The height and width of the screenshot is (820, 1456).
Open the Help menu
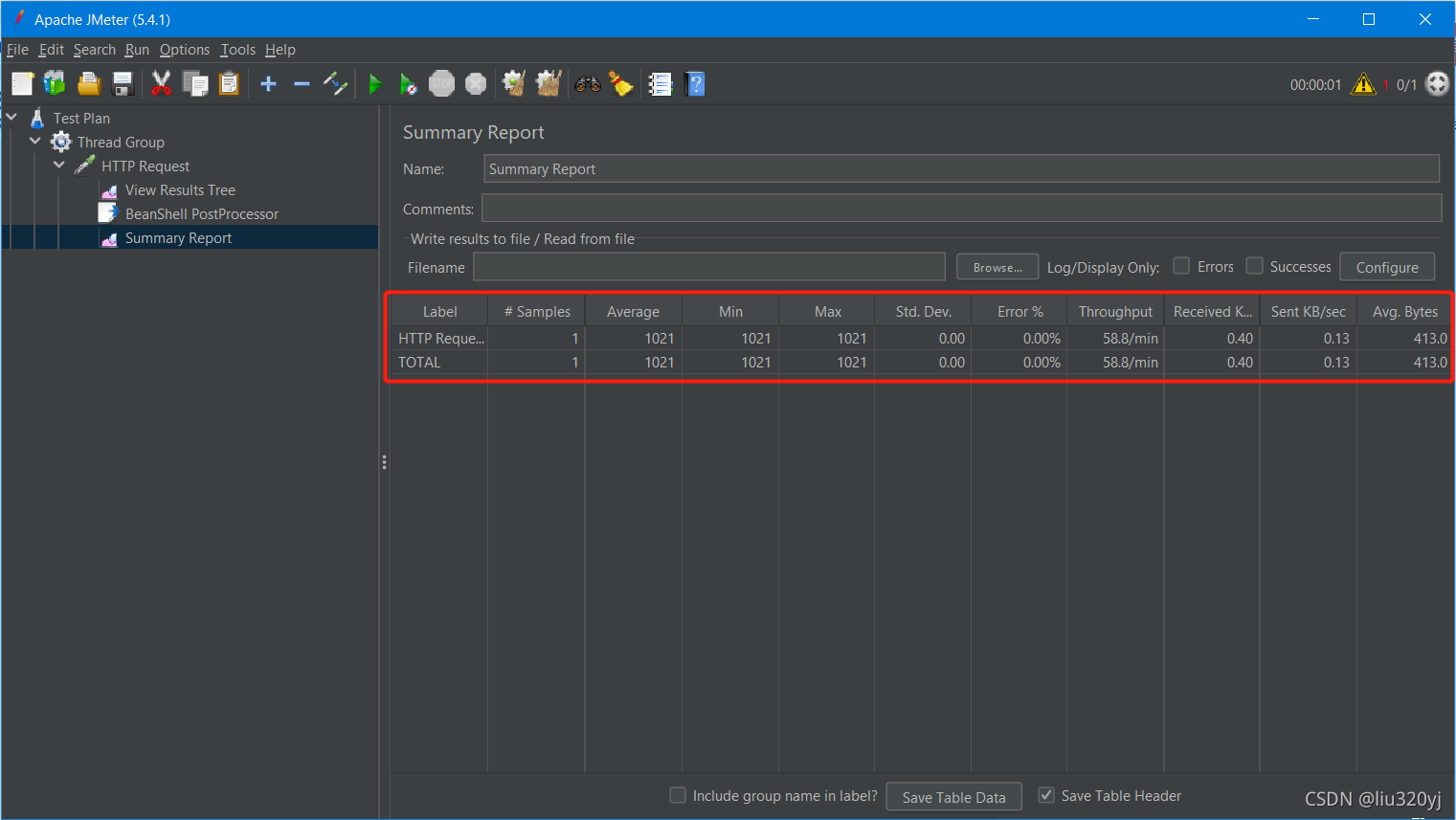280,50
